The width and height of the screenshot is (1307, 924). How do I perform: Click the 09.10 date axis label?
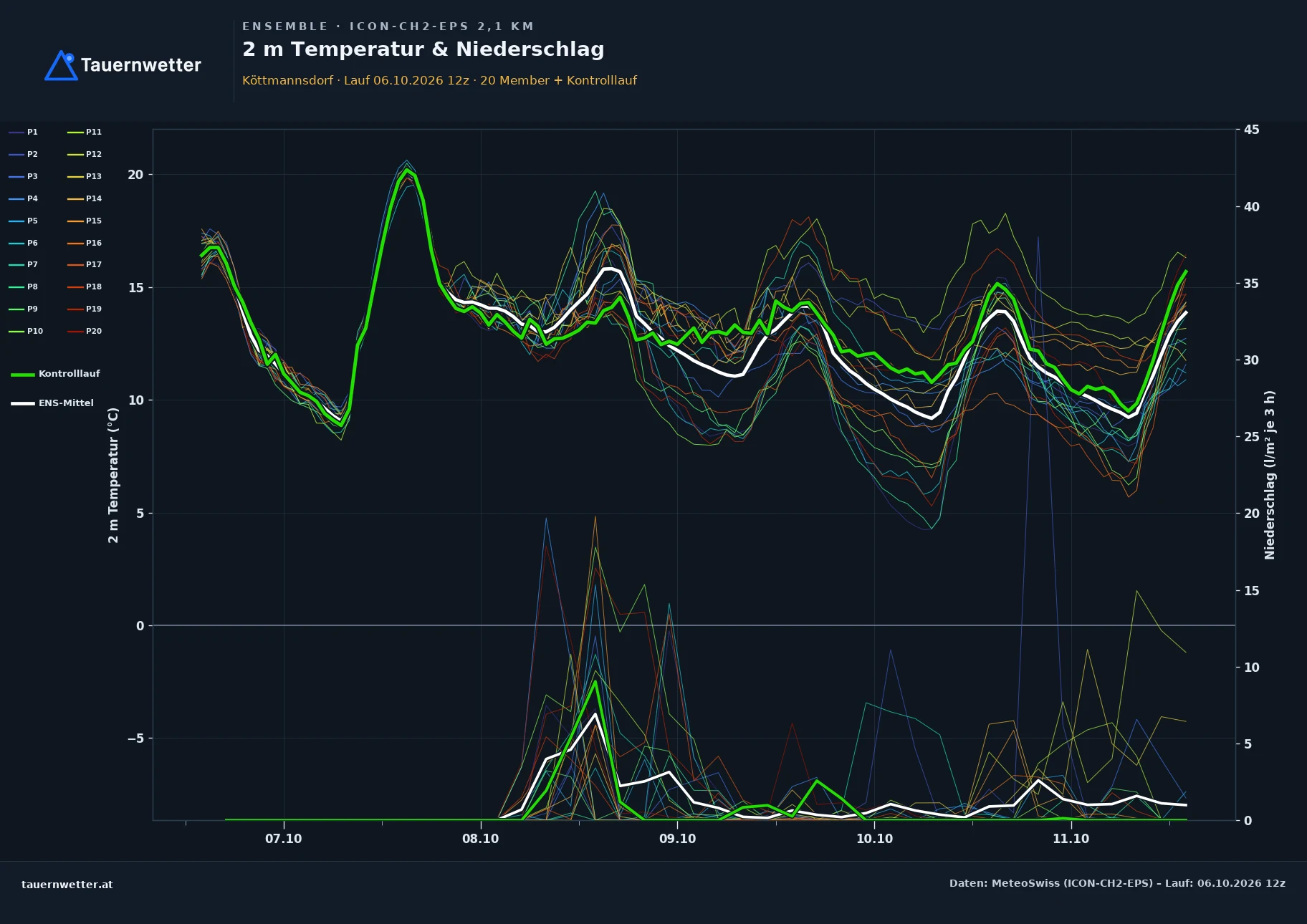point(677,839)
